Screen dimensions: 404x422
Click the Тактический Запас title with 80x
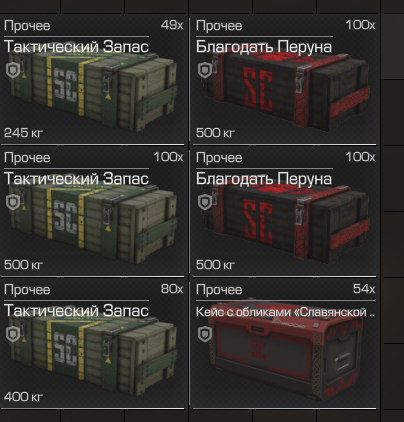[76, 310]
